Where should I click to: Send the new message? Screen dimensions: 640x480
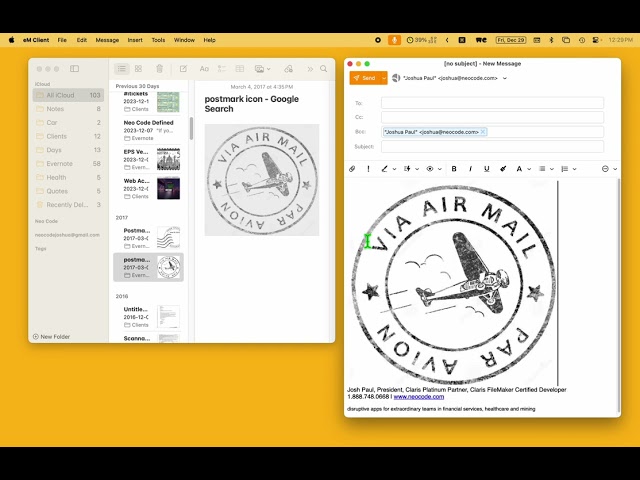(365, 78)
